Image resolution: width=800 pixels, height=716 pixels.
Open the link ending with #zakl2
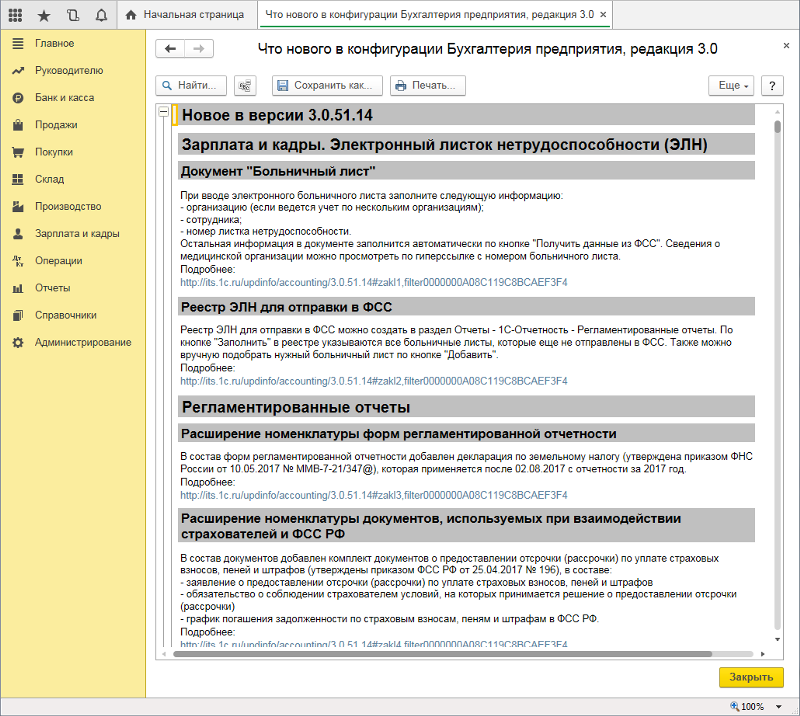[373, 381]
